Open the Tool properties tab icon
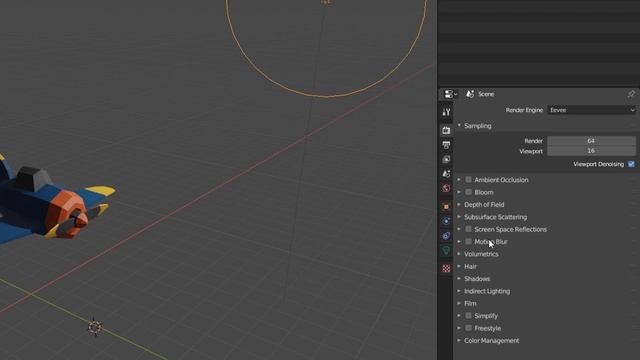This screenshot has width=640, height=360. click(x=446, y=112)
